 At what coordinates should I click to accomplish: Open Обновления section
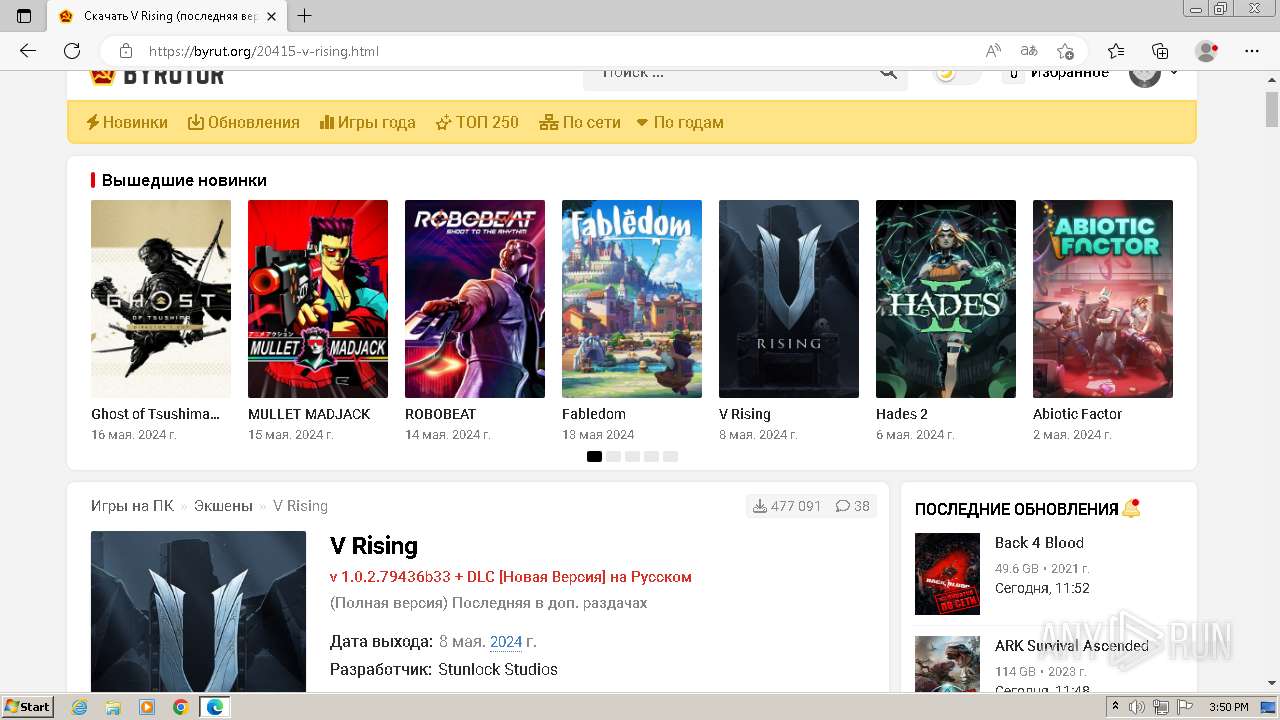pos(244,122)
